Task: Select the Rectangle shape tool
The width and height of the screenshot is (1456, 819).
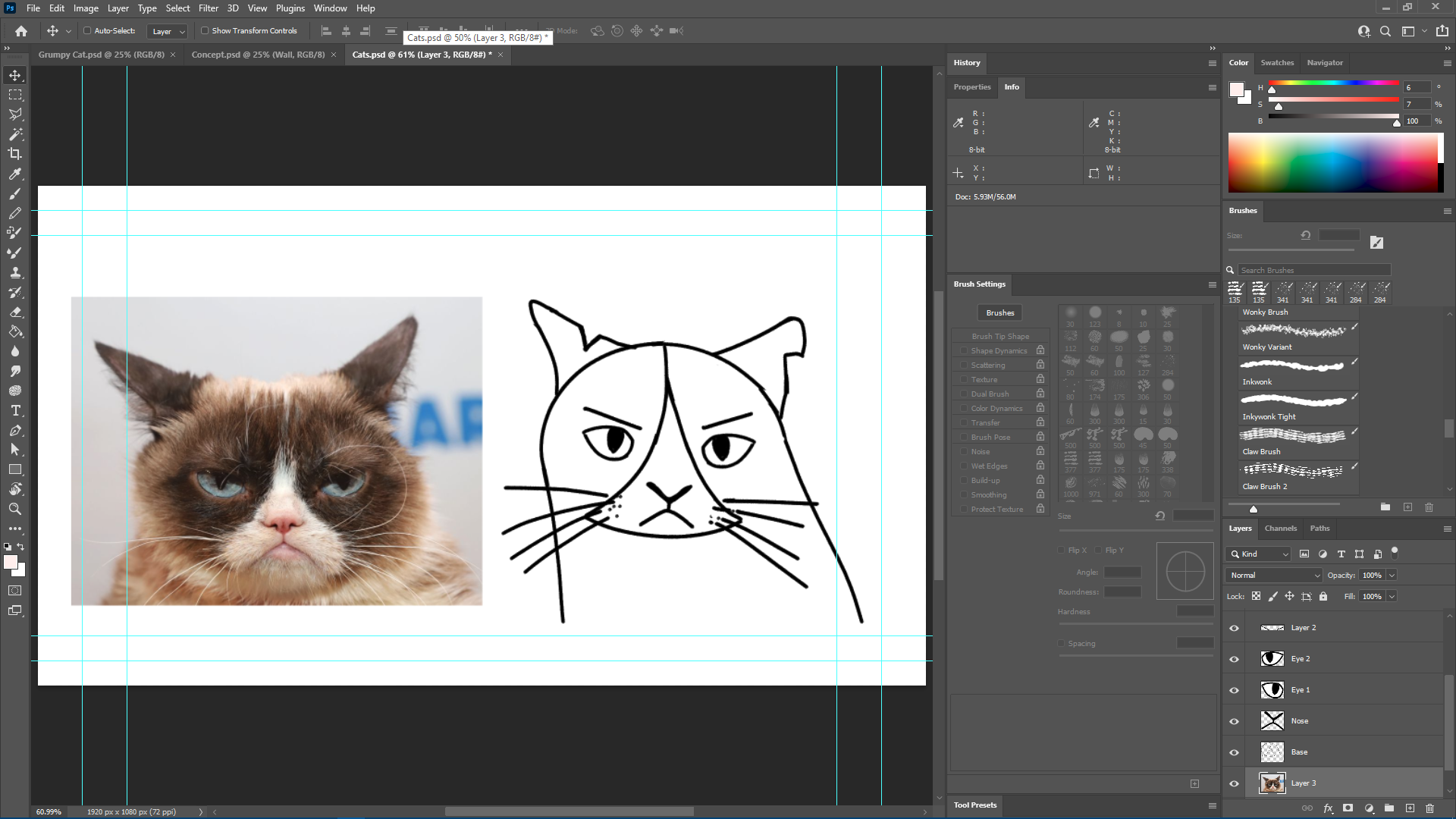Action: pyautogui.click(x=15, y=469)
